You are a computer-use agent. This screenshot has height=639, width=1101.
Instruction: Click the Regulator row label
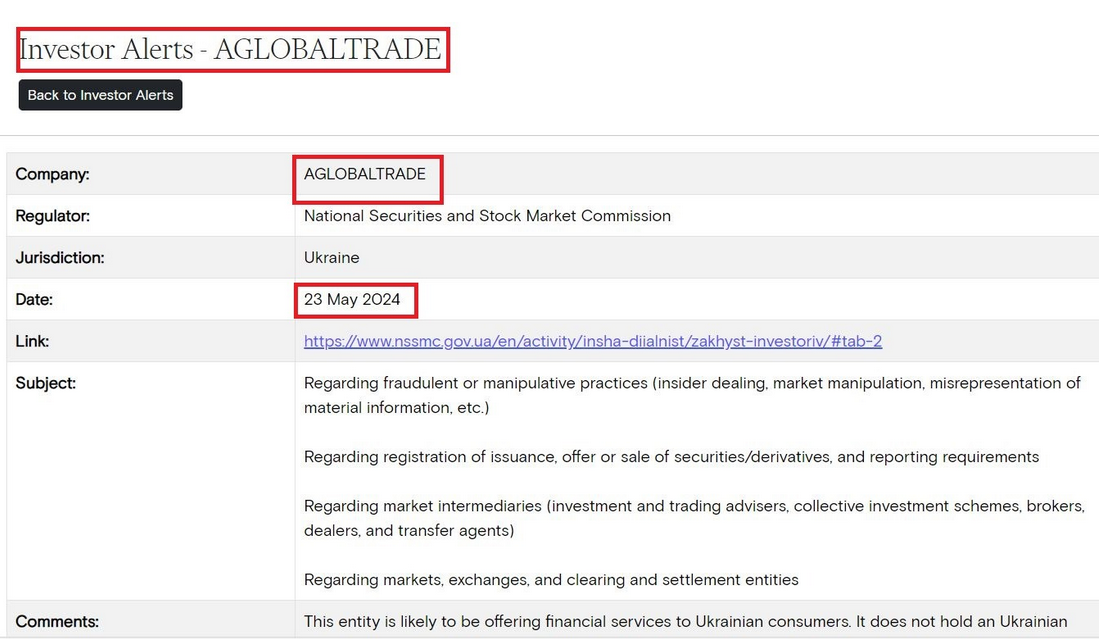[x=53, y=216]
